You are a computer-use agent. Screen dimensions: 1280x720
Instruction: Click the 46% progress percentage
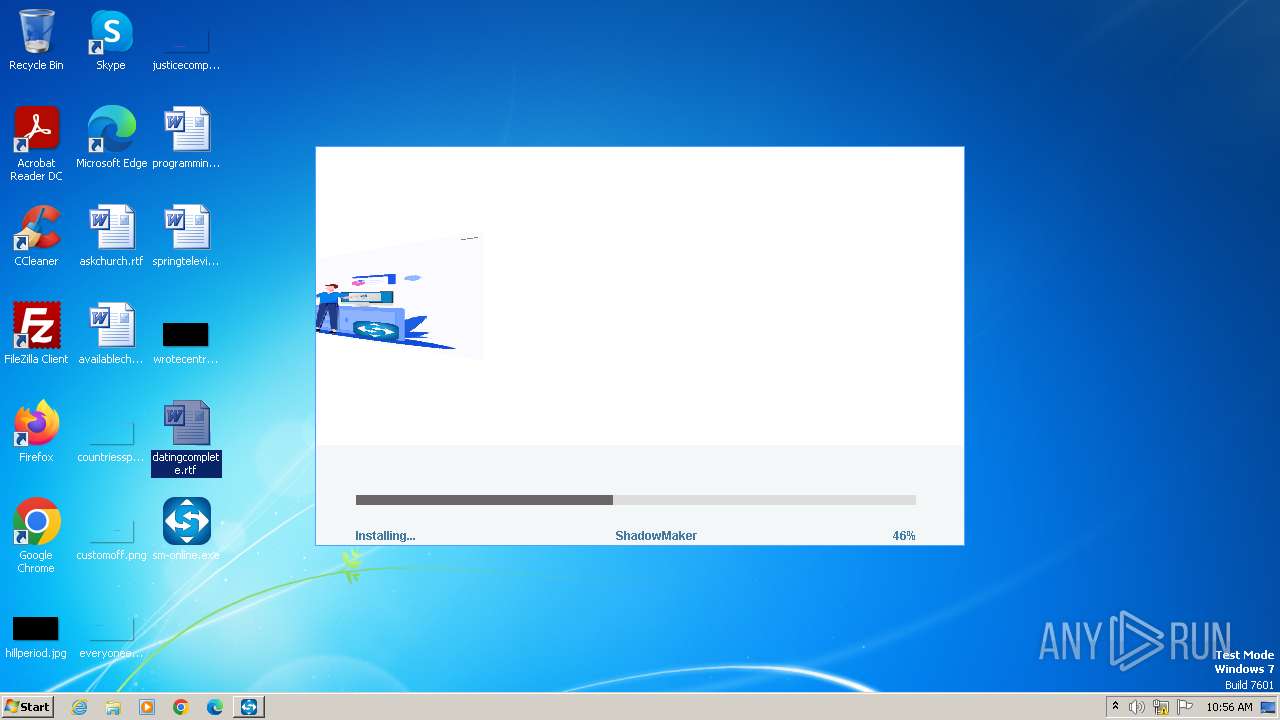904,536
